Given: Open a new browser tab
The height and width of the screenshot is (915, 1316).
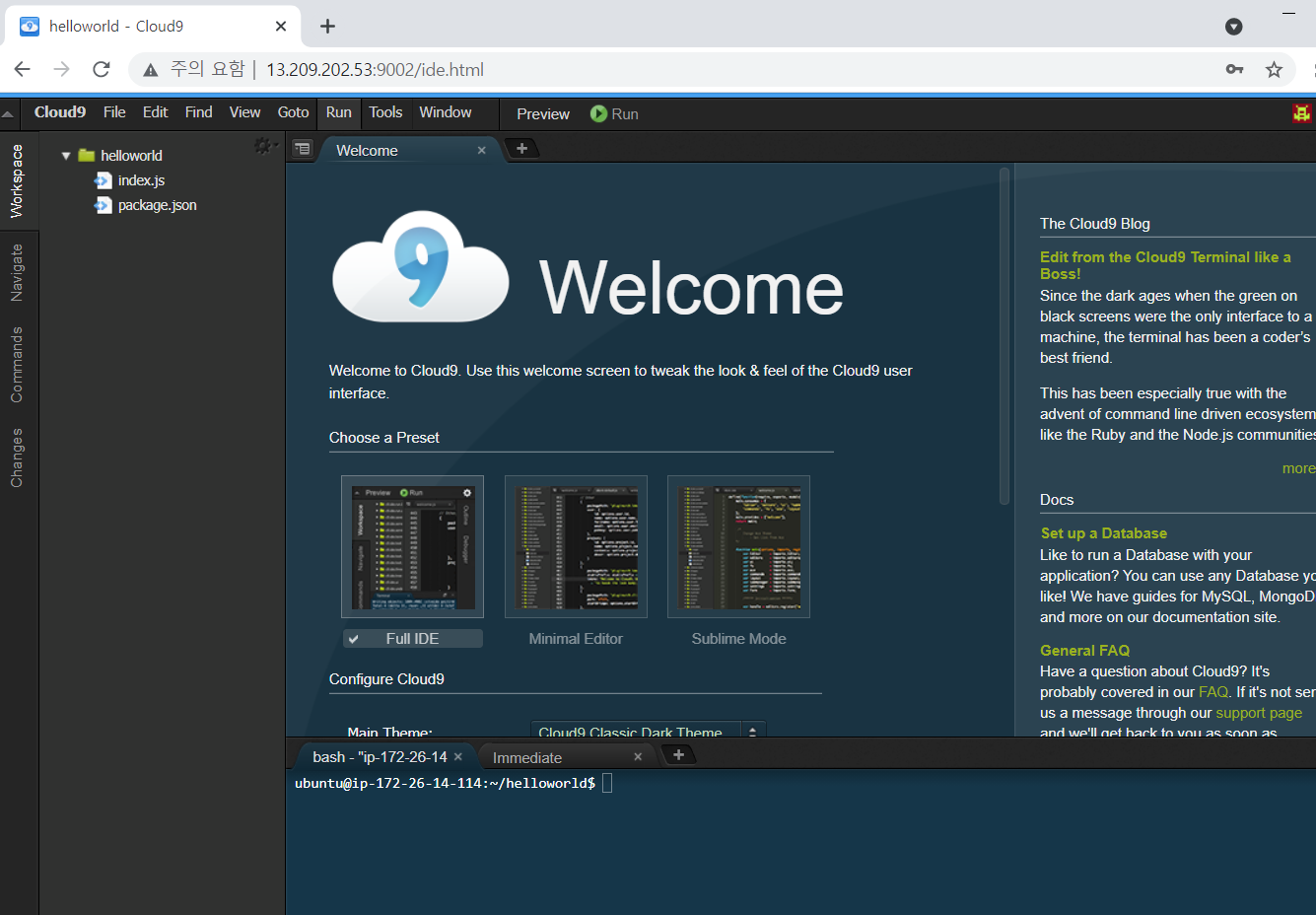Looking at the screenshot, I should pos(327,27).
